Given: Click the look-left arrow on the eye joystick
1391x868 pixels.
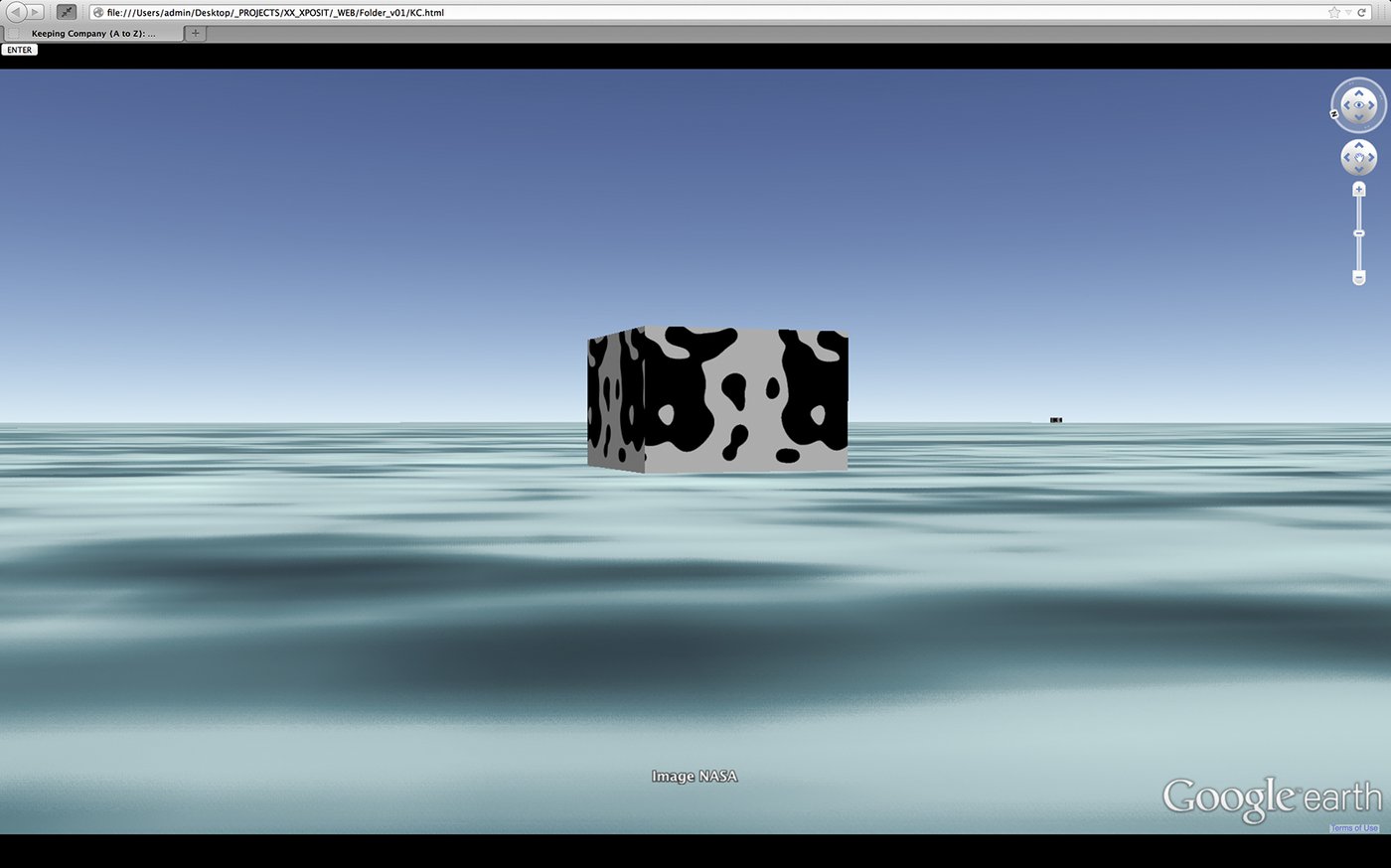Looking at the screenshot, I should coord(1345,104).
